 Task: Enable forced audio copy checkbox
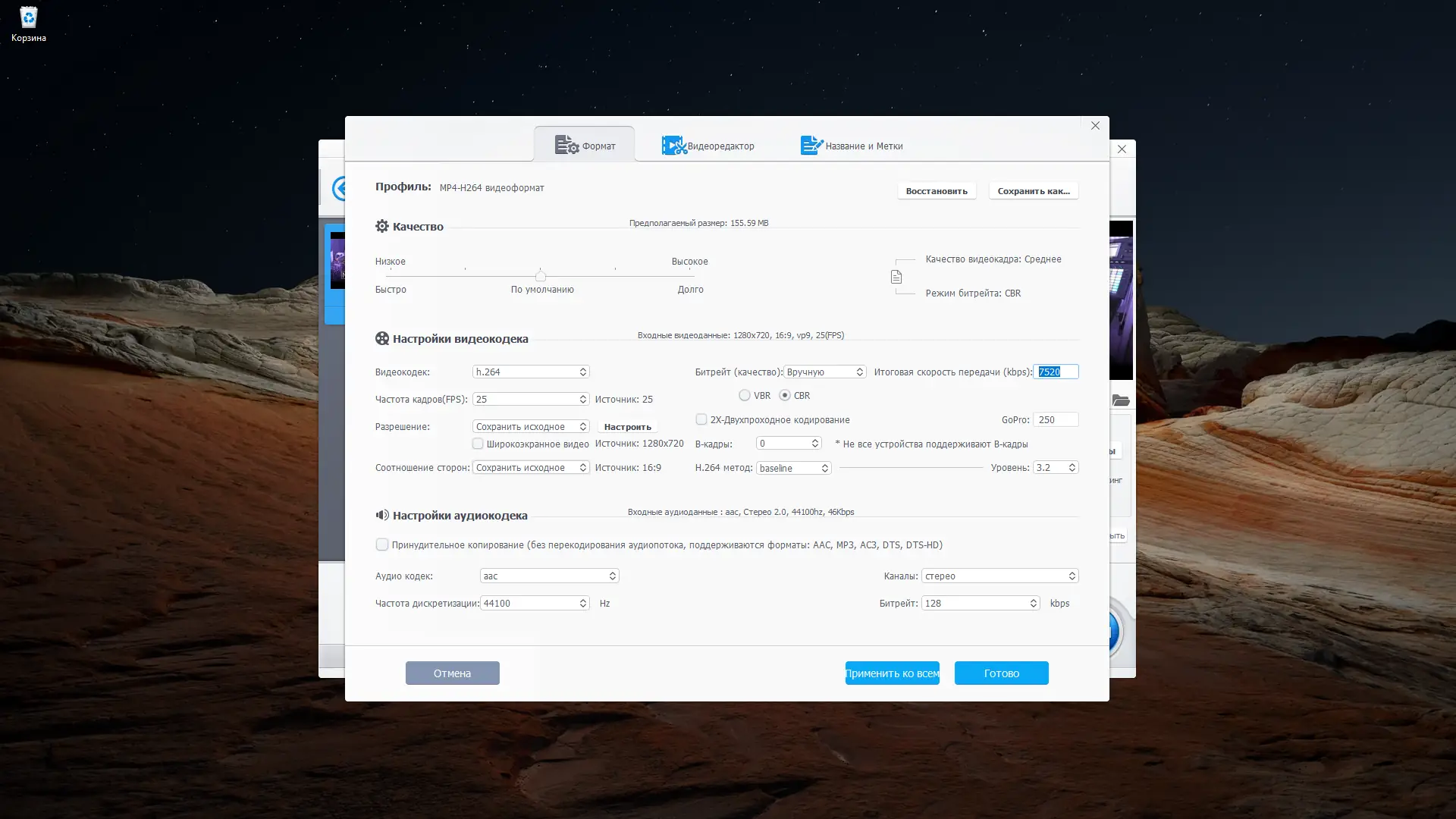coord(382,544)
